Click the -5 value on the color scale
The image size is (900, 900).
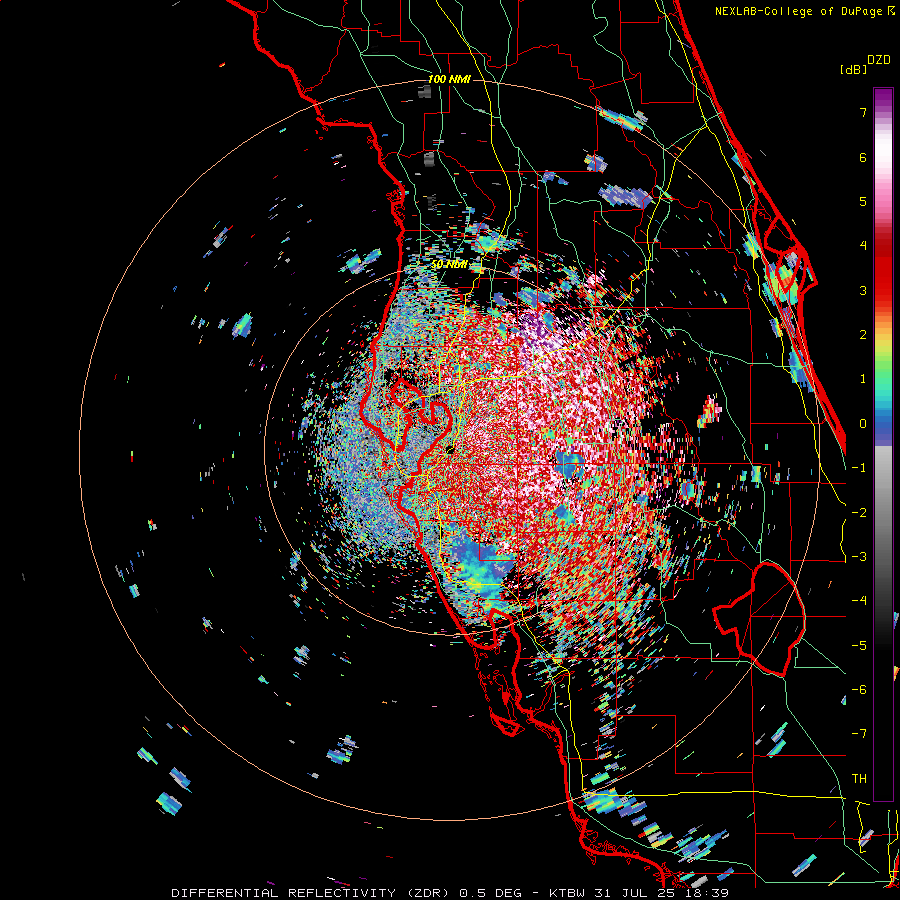[x=859, y=646]
